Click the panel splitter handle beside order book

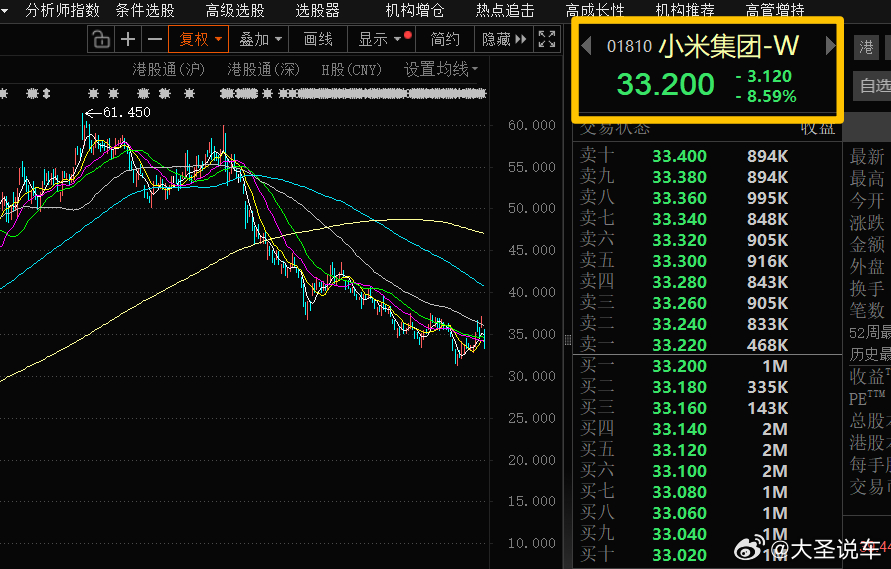(568, 340)
